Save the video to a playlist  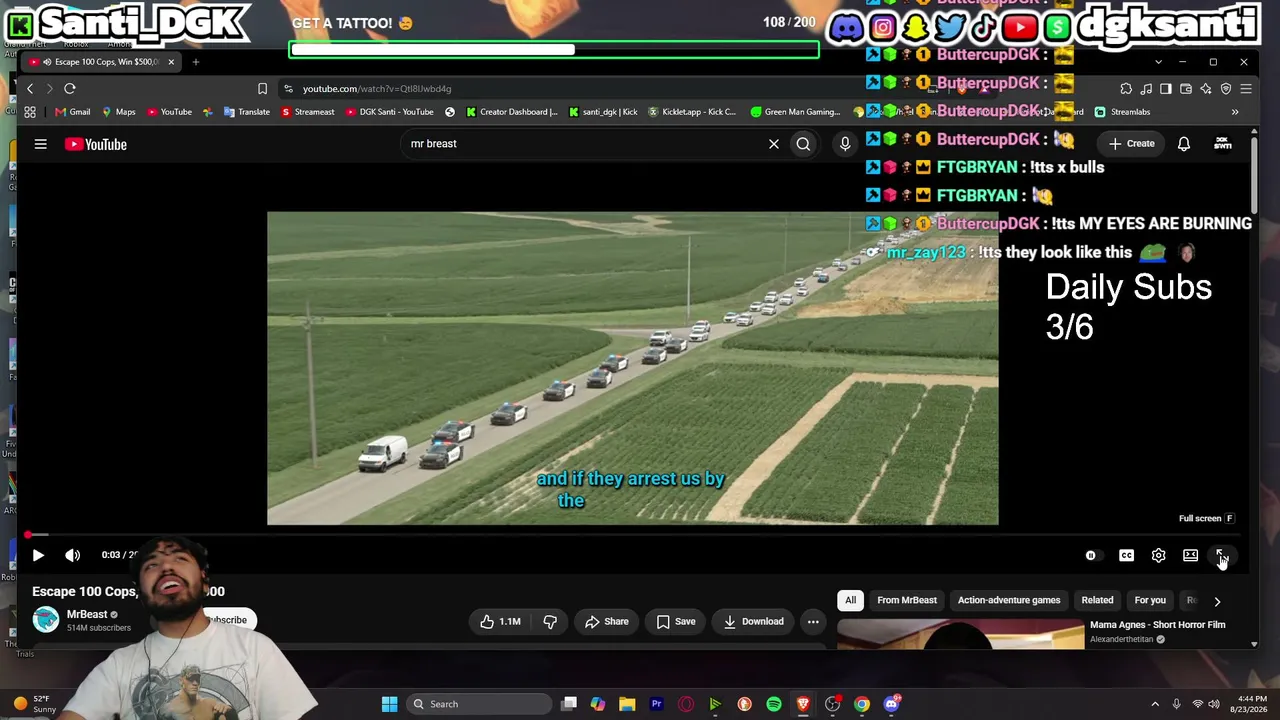coord(675,621)
